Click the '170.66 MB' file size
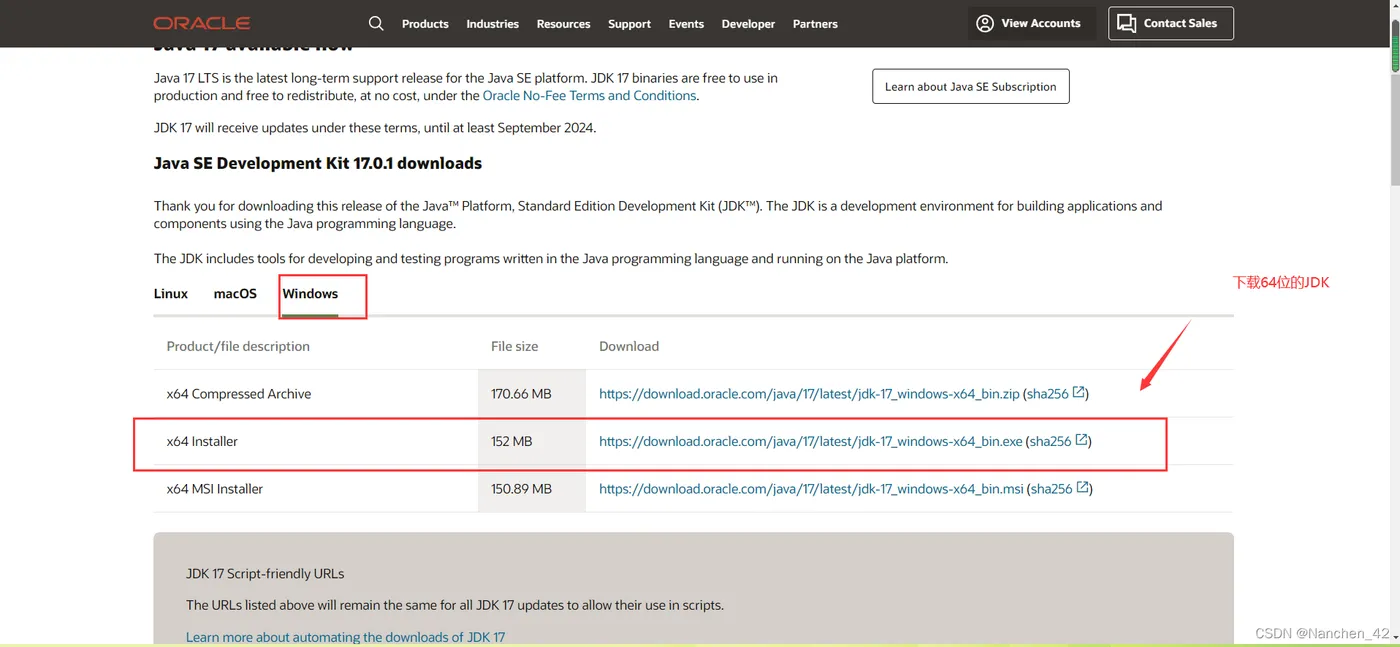This screenshot has width=1400, height=647. [521, 394]
